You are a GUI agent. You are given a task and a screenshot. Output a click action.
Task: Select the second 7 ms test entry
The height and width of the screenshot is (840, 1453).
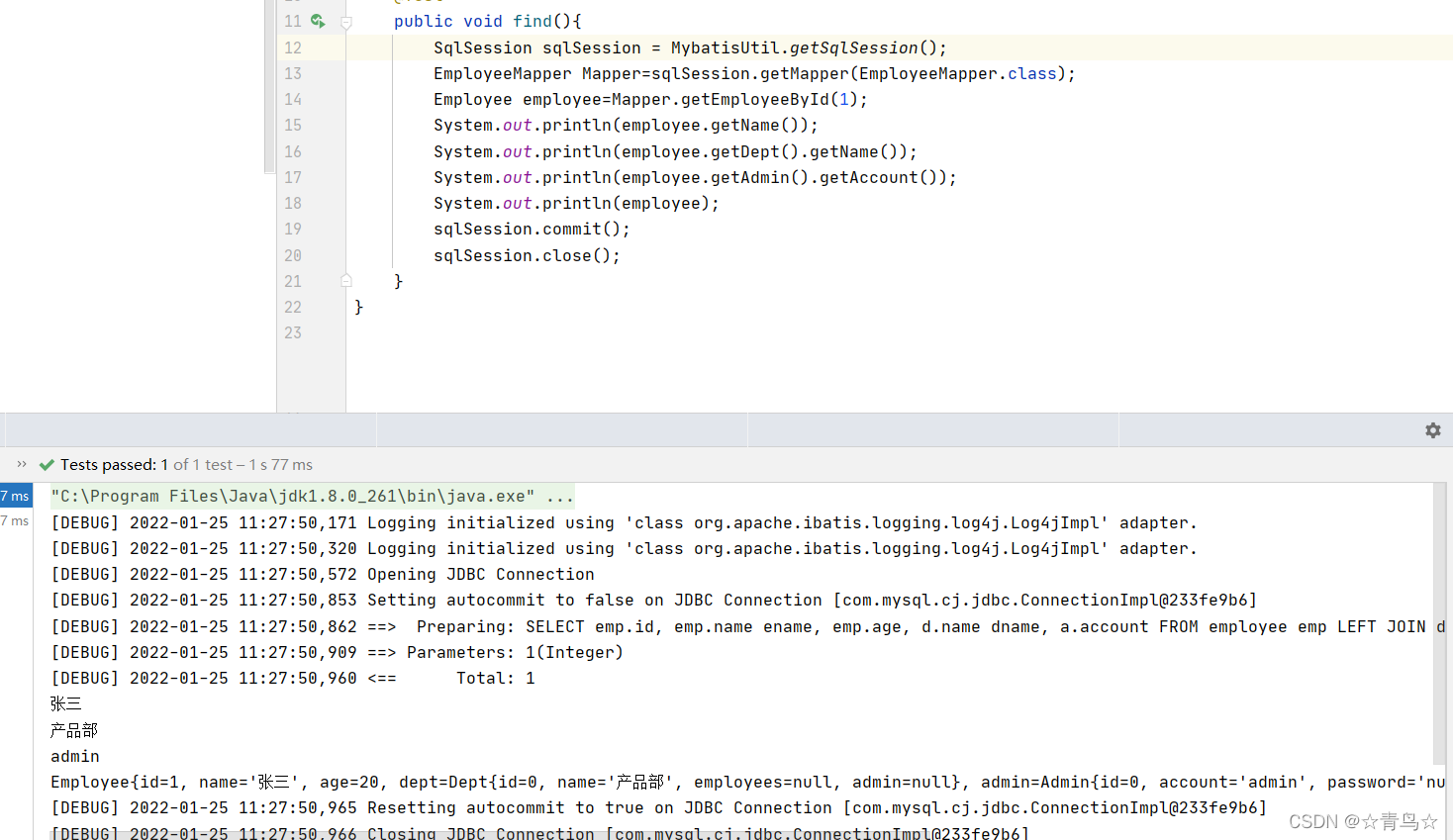tap(16, 521)
